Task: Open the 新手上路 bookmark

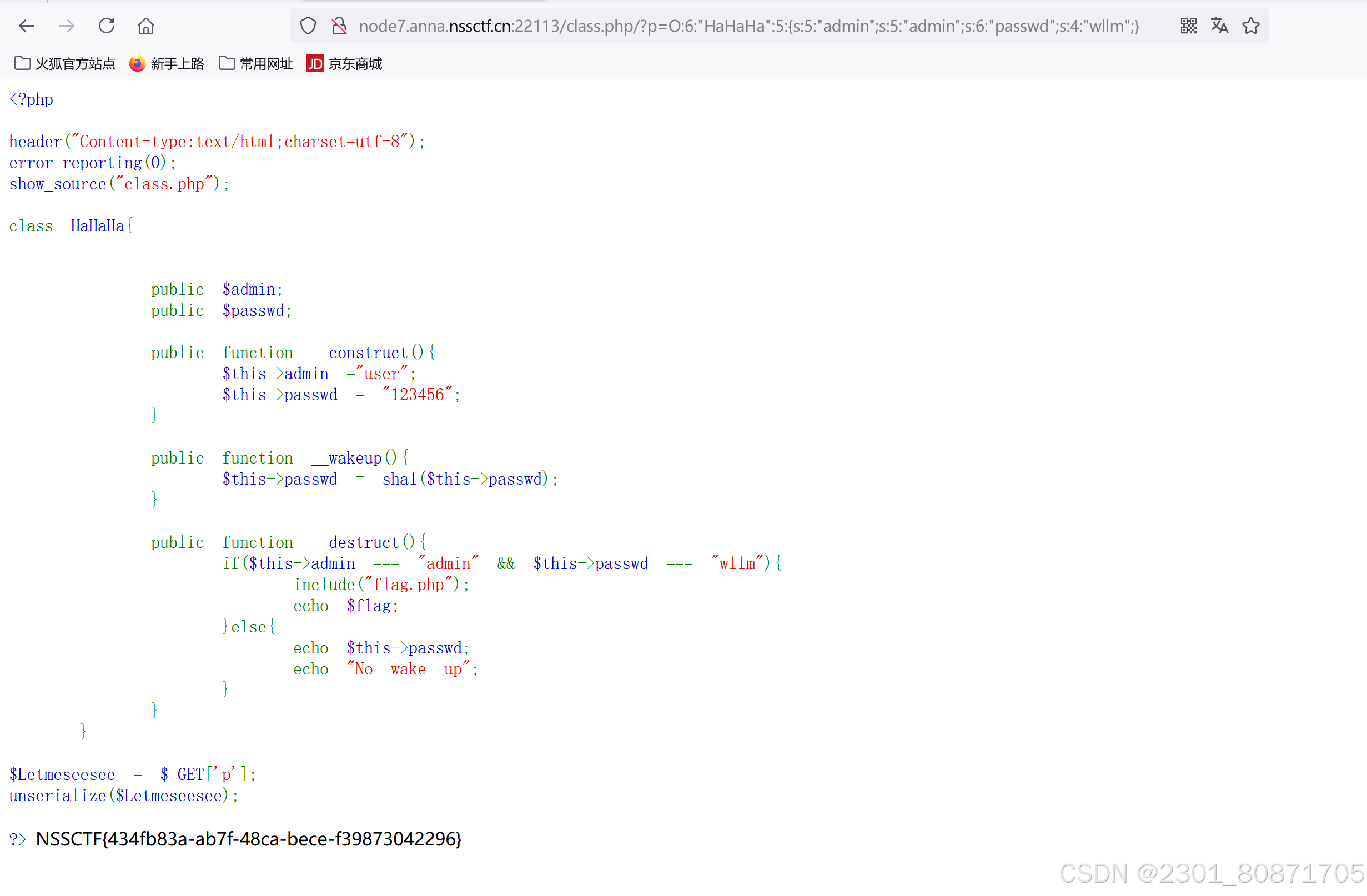Action: point(167,64)
